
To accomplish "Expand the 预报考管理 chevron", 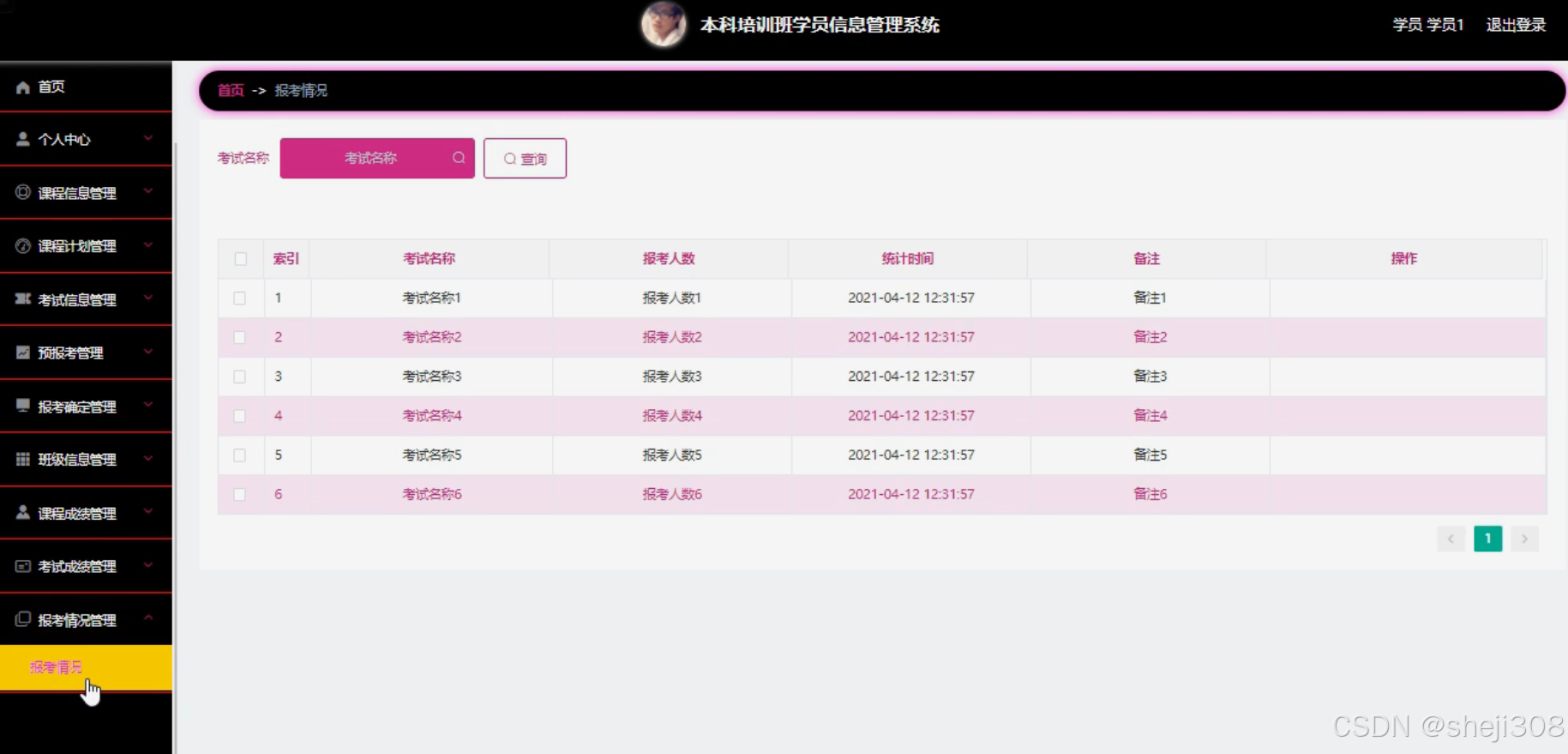I will pos(148,351).
